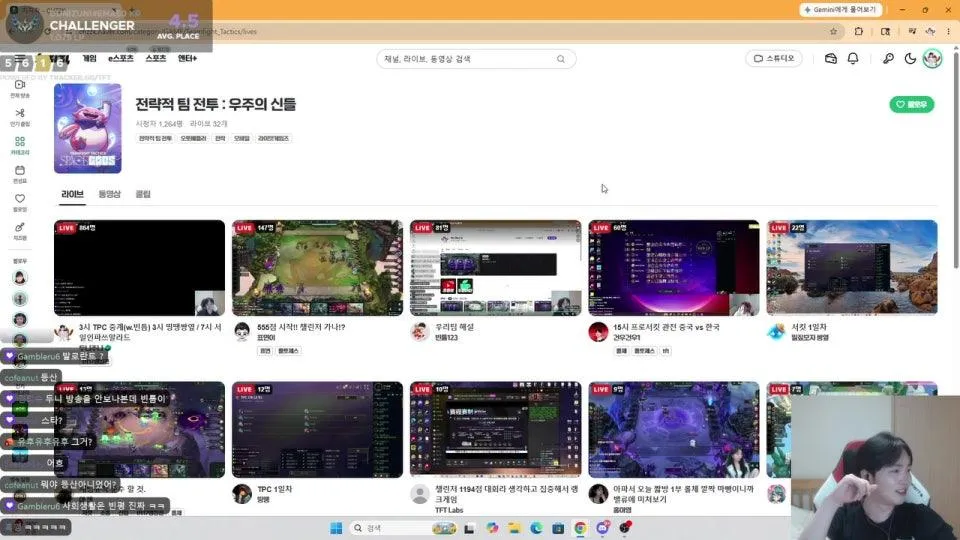The height and width of the screenshot is (540, 960).
Task: Click the green follow heart button
Action: point(912,105)
